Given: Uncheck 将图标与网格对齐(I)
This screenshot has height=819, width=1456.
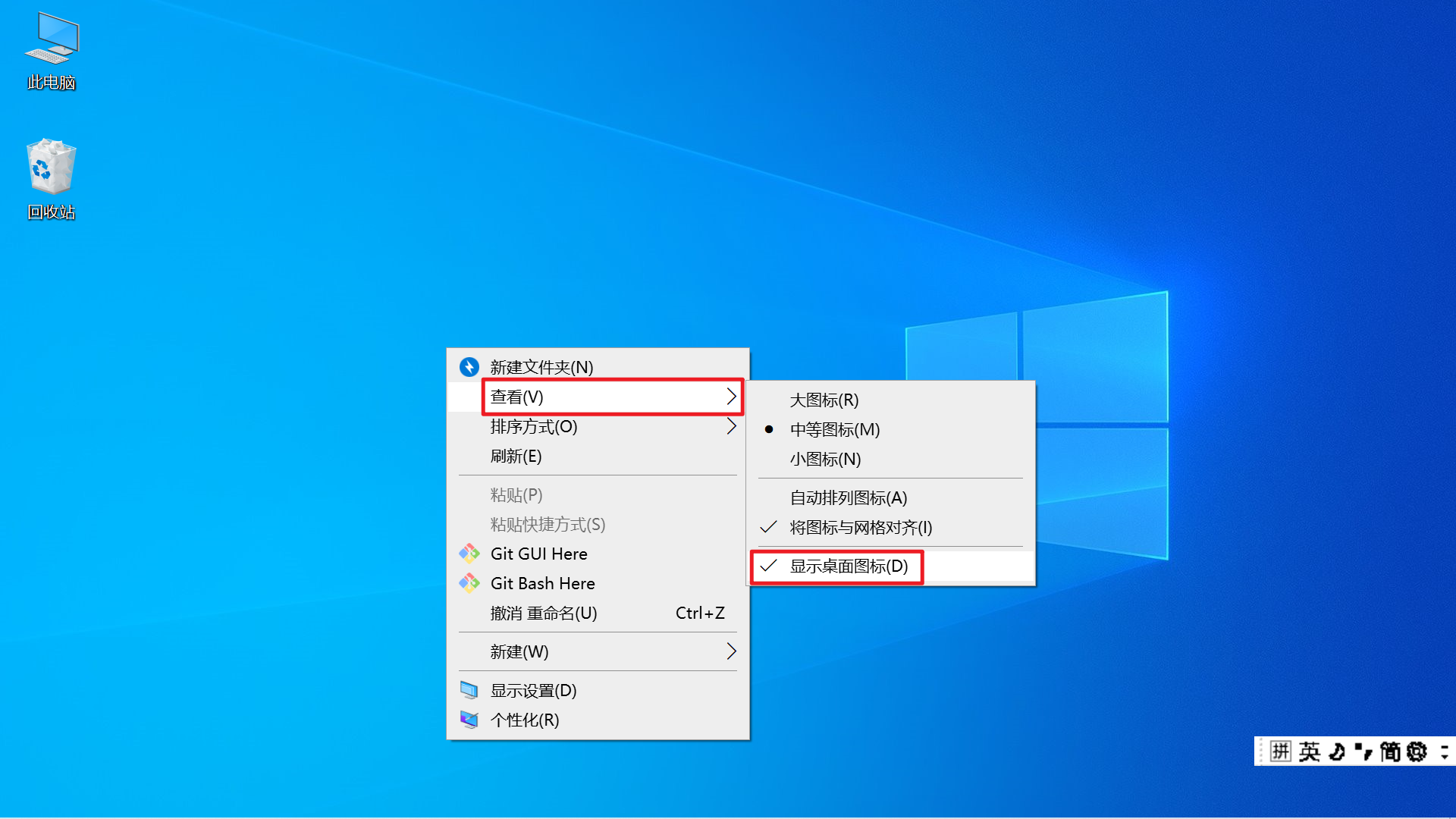Looking at the screenshot, I should click(x=892, y=527).
